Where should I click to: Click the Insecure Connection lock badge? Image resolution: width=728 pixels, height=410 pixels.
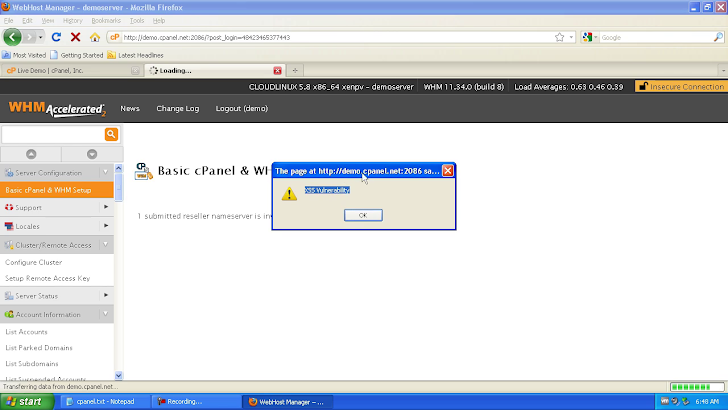(x=681, y=86)
